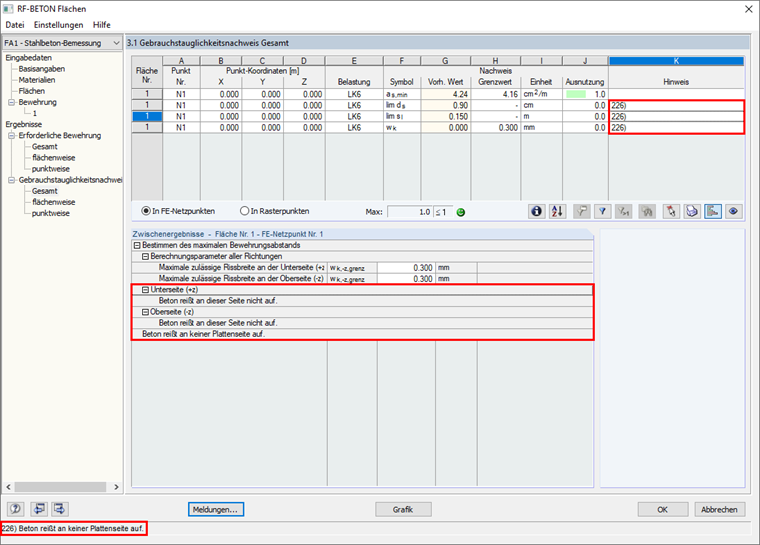
Task: Click the 'lim d s' symbol cell
Action: 402,105
